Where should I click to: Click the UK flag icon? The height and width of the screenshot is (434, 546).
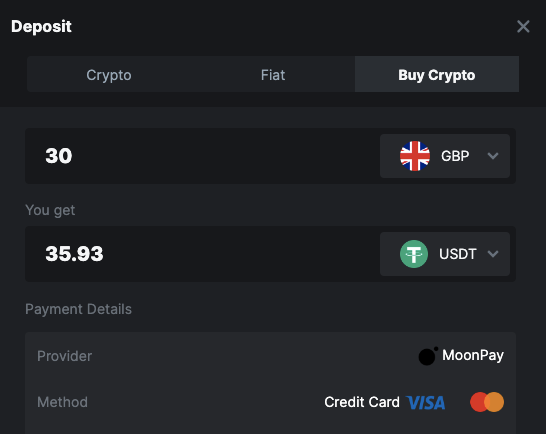coord(415,156)
